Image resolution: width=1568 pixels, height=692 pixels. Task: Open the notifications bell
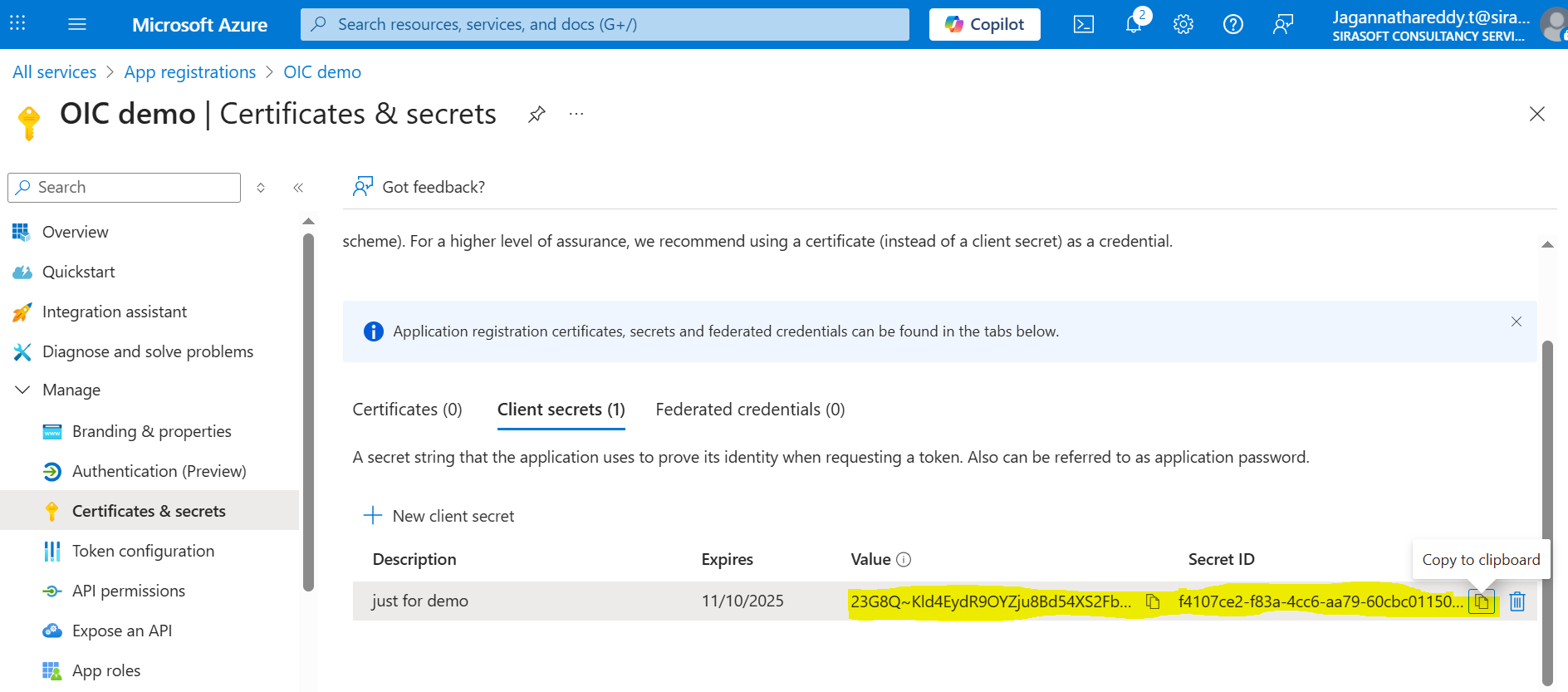point(1134,24)
